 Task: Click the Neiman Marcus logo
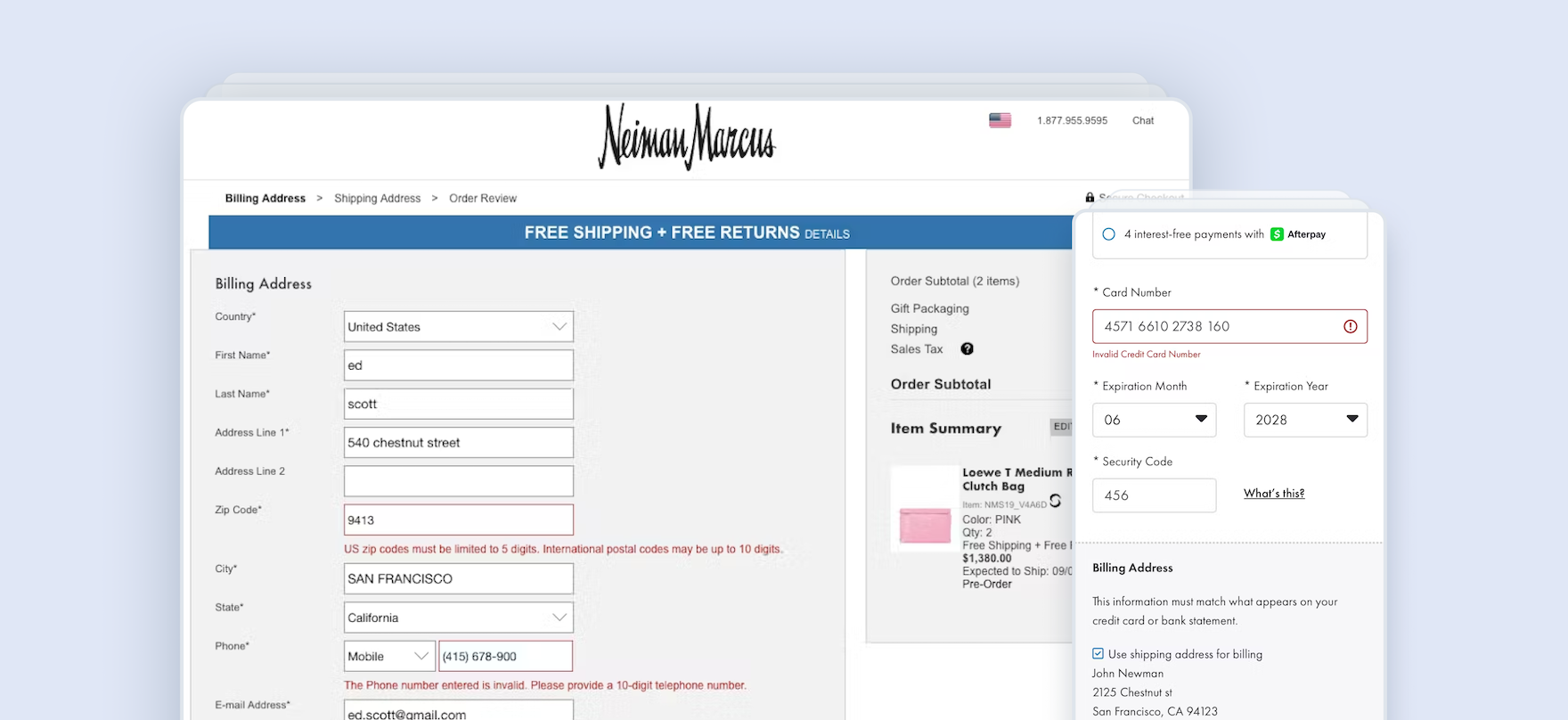click(686, 137)
